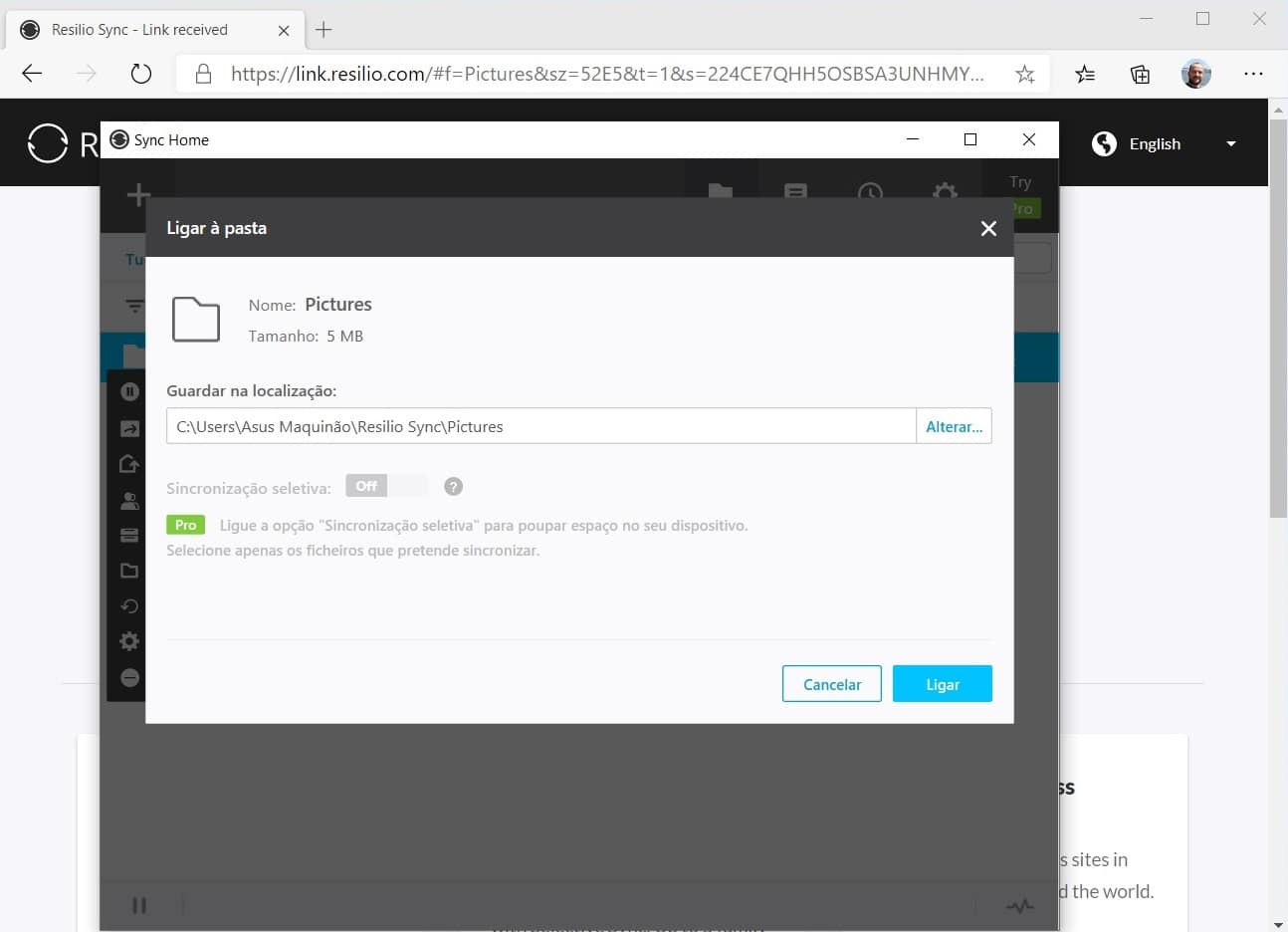Go back in the browser

coord(32,74)
